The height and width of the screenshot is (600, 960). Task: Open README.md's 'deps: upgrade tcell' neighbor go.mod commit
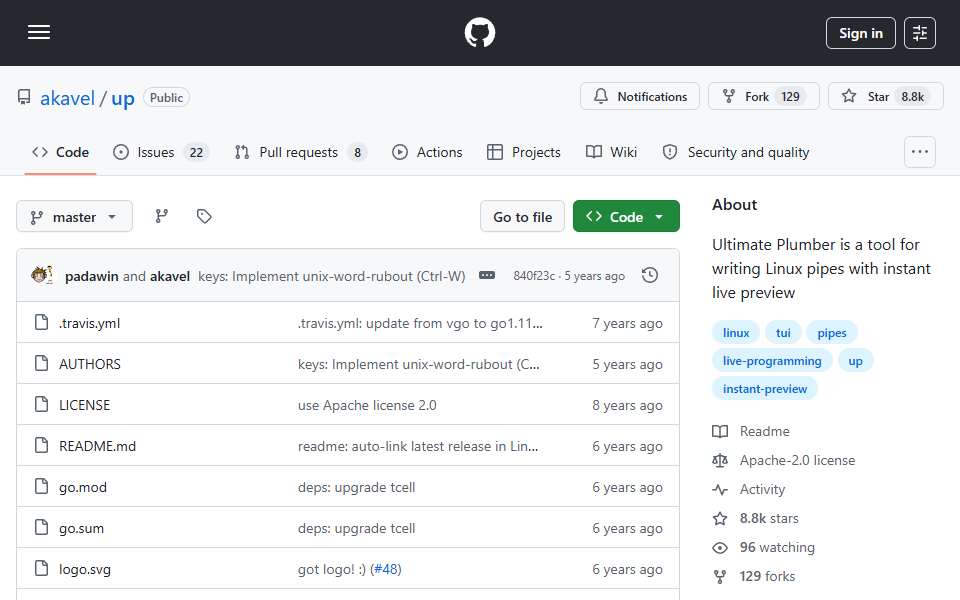click(x=356, y=487)
